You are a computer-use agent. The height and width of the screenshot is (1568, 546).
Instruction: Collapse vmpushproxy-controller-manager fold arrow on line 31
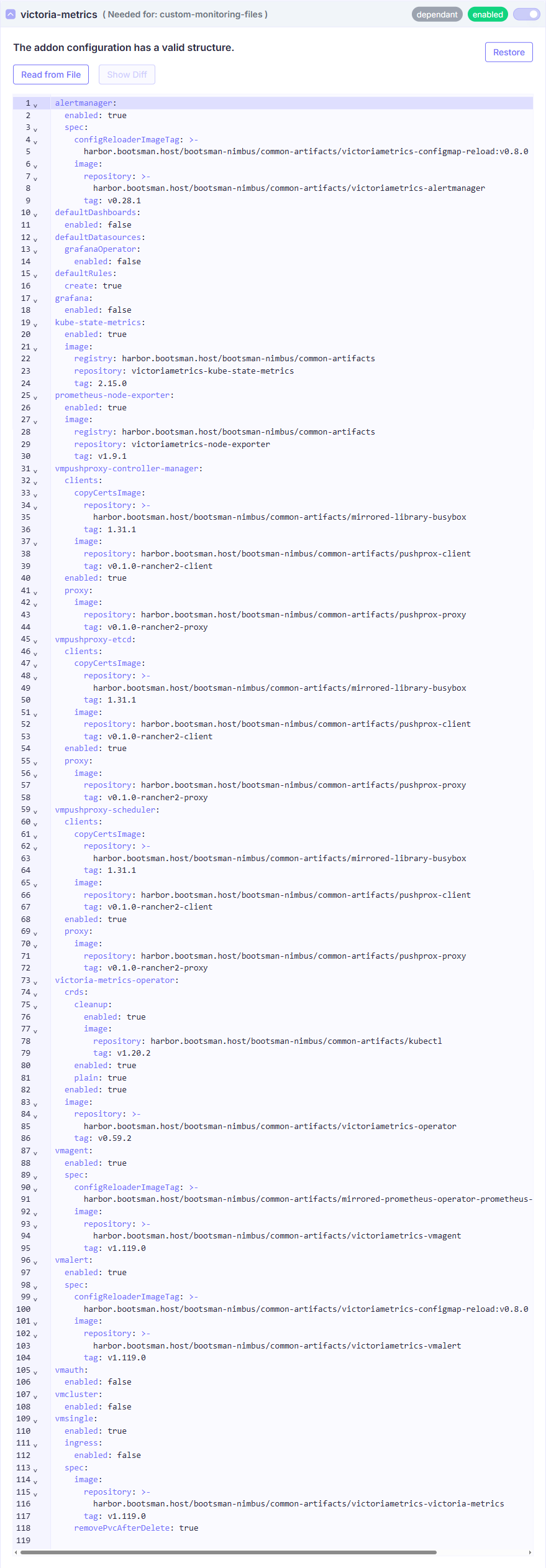point(35,470)
